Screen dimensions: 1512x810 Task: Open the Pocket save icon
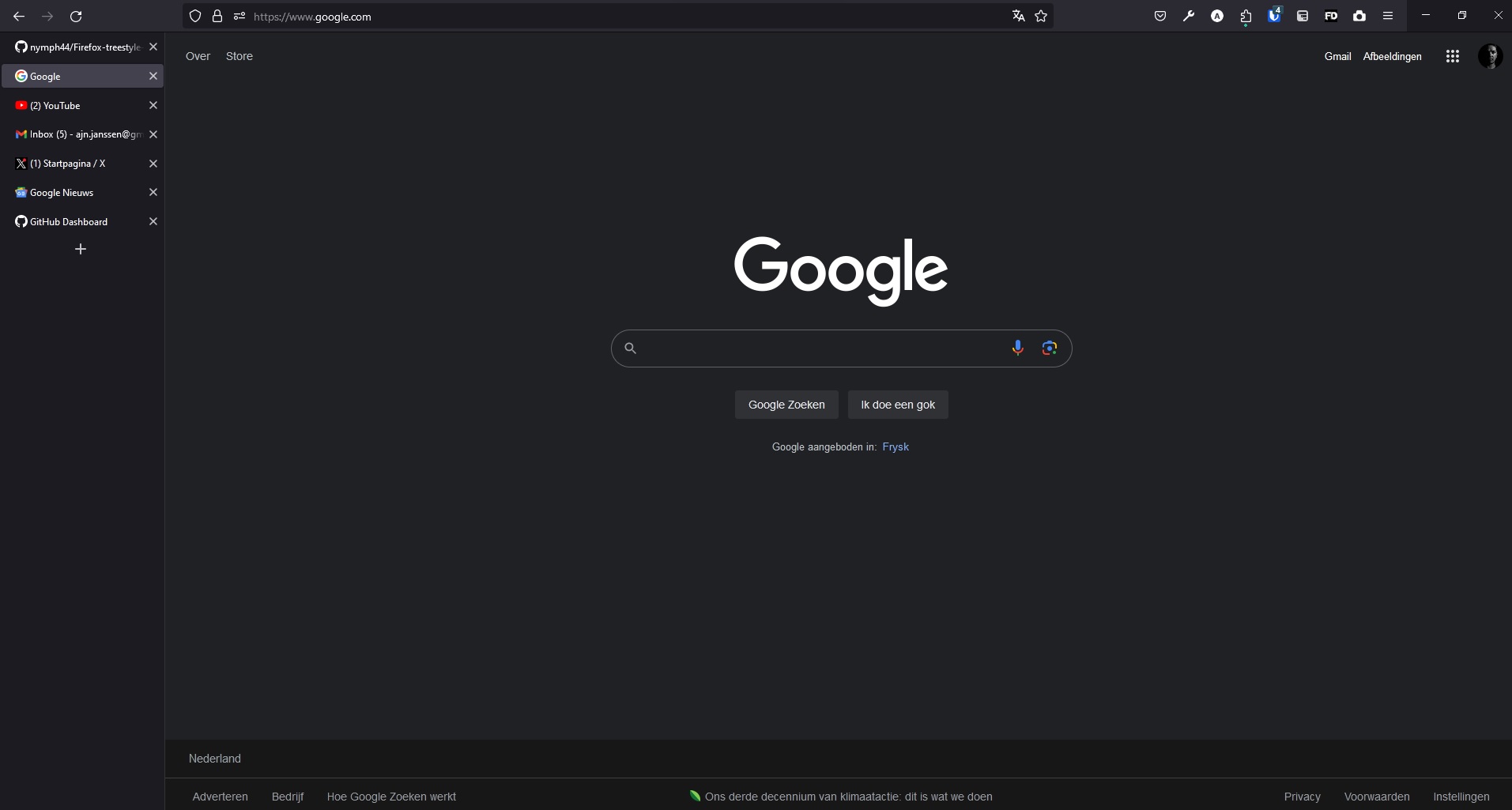[1160, 16]
